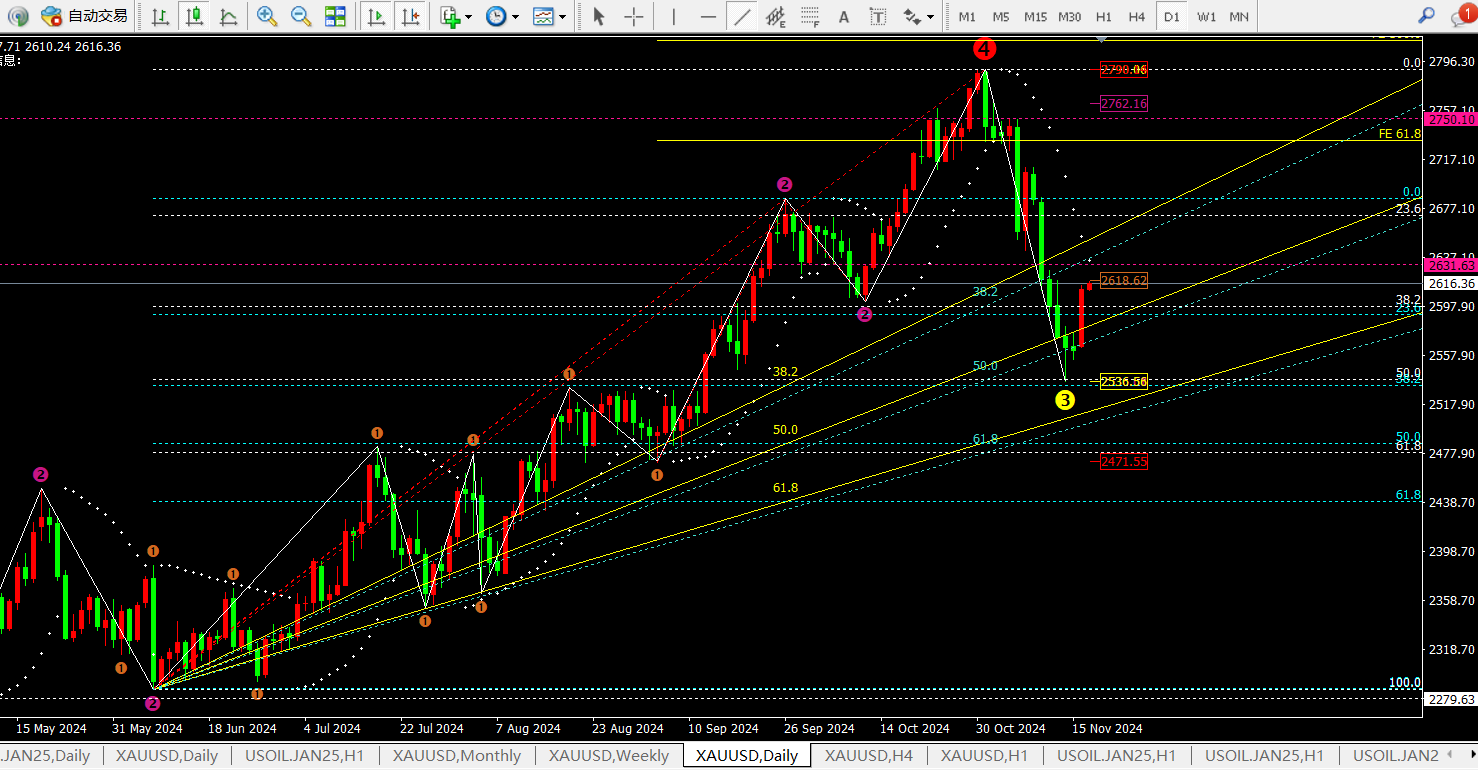Switch chart to bar chart mode
This screenshot has width=1478, height=770.
[x=160, y=16]
